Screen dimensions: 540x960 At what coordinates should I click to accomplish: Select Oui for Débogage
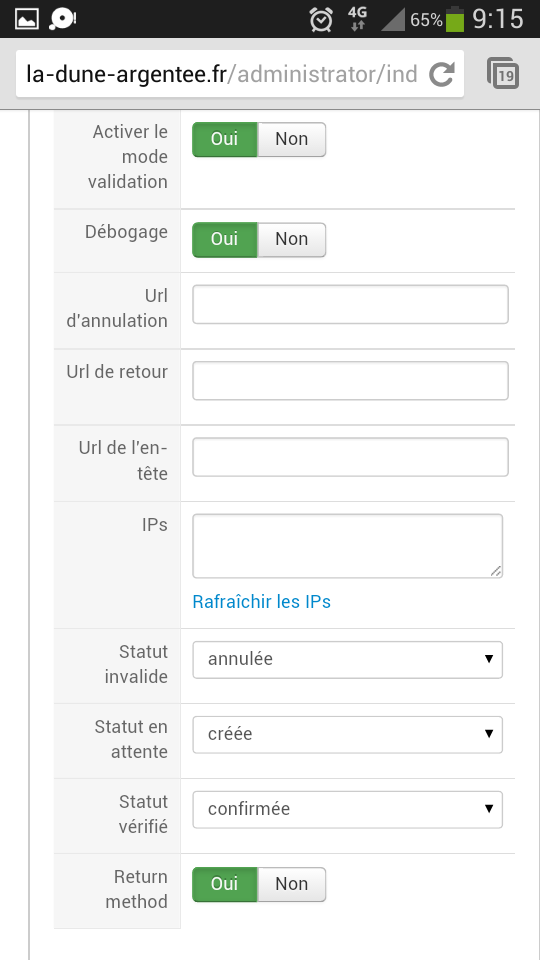(225, 239)
